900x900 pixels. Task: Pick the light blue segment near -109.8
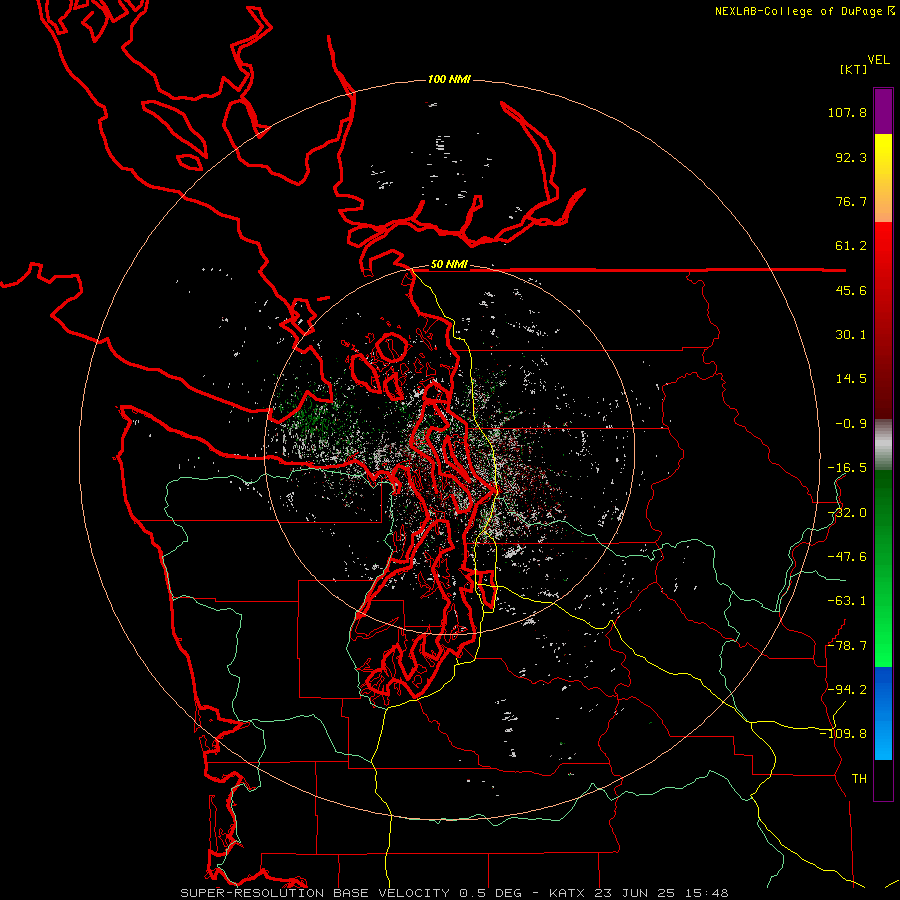coord(883,738)
